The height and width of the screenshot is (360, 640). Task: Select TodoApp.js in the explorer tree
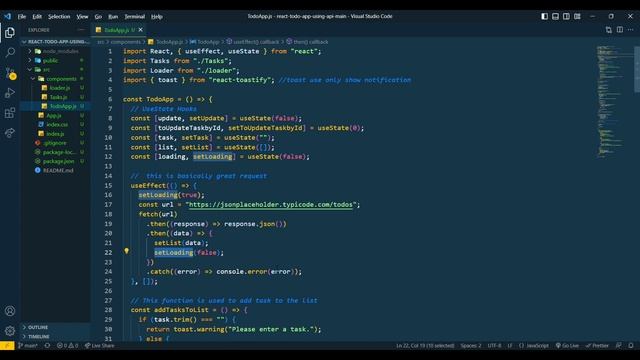pyautogui.click(x=56, y=106)
